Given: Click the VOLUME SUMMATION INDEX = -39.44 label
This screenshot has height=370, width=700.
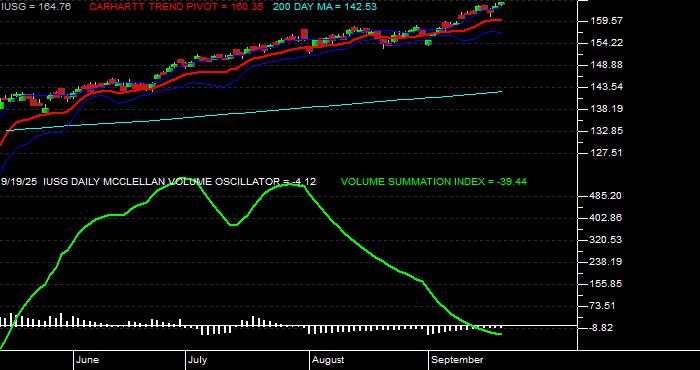Looking at the screenshot, I should pyautogui.click(x=434, y=182).
